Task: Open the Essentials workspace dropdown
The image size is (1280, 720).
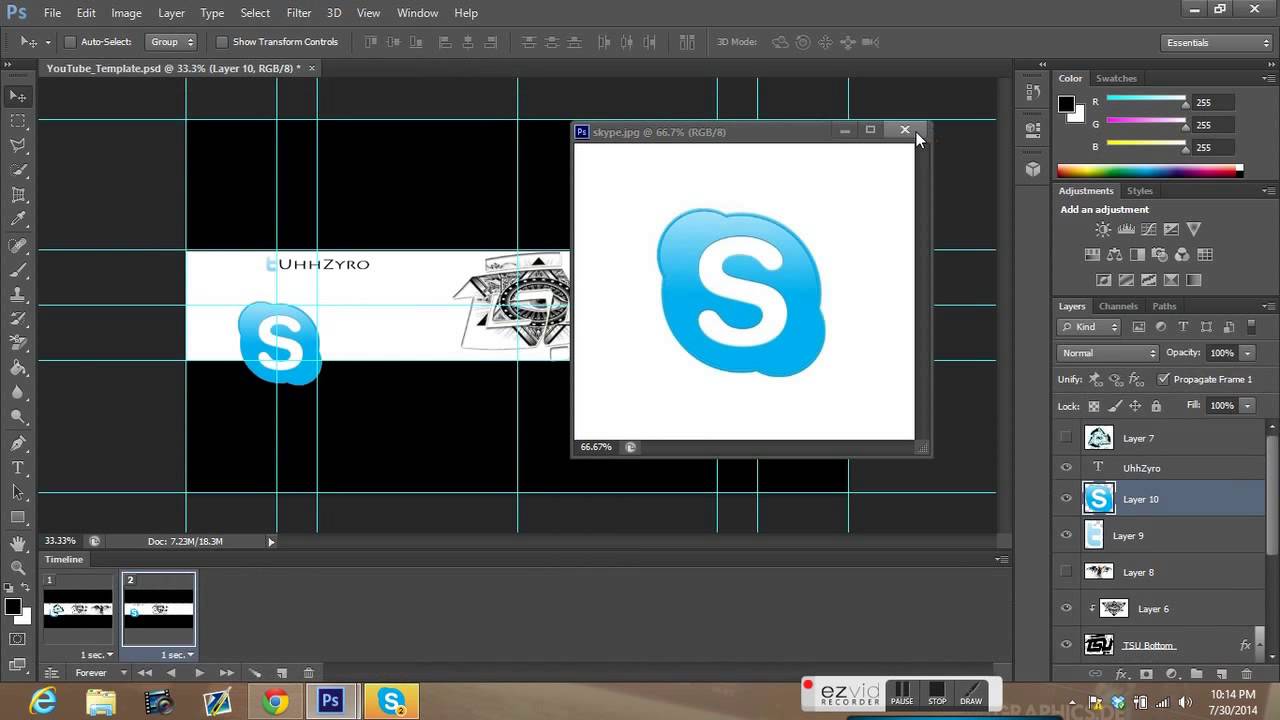Action: click(1217, 43)
